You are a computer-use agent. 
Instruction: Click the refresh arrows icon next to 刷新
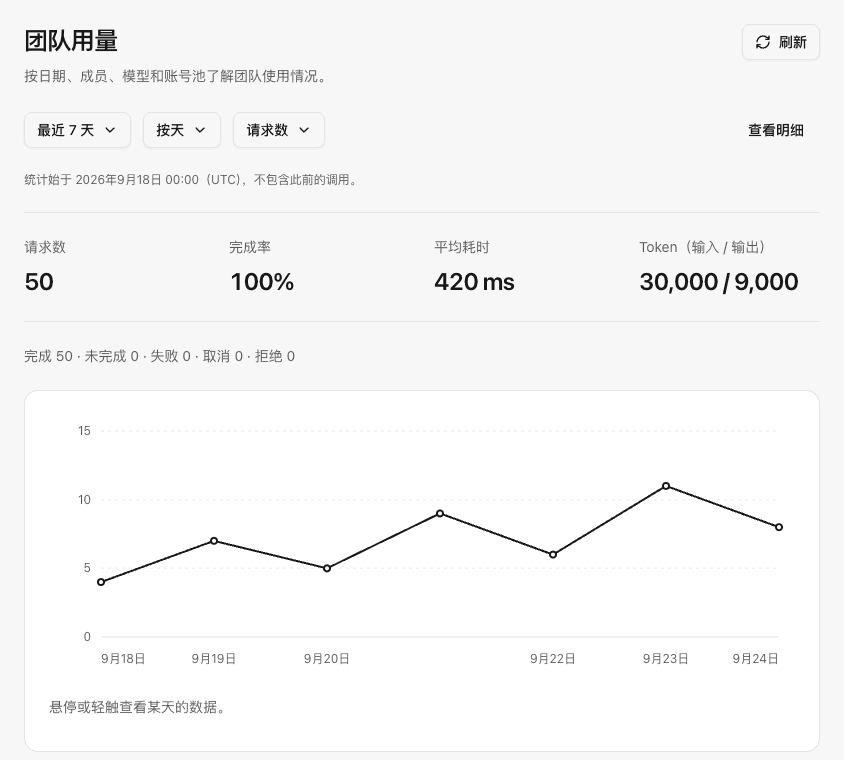[x=763, y=42]
